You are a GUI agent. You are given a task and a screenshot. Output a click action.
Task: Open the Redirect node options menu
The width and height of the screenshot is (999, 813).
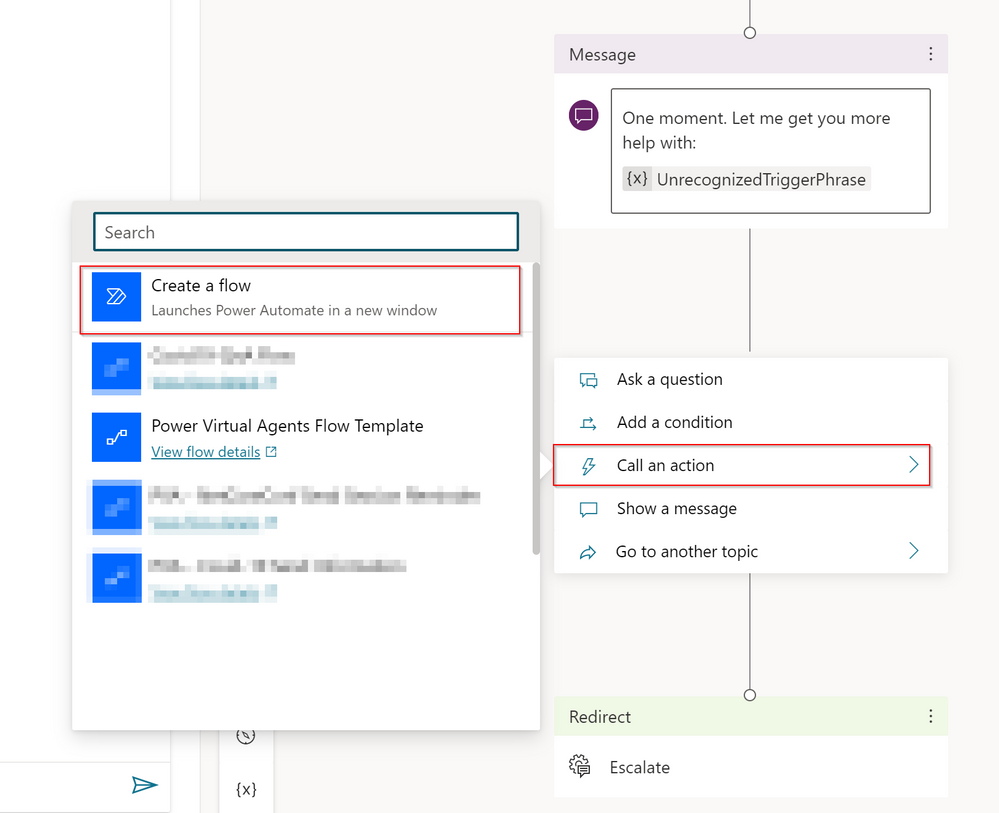[x=930, y=716]
